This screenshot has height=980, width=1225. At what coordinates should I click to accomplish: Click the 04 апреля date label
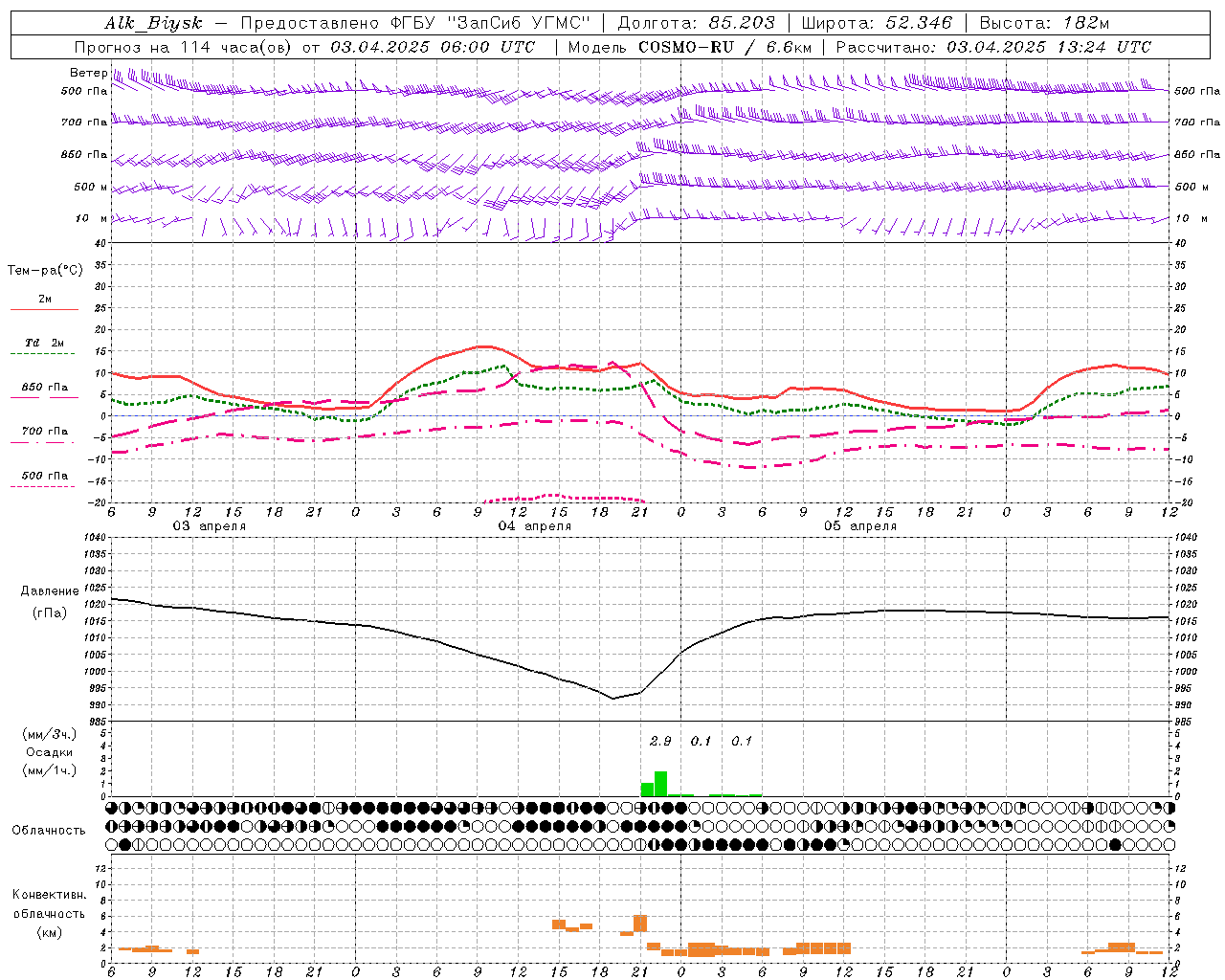(534, 526)
